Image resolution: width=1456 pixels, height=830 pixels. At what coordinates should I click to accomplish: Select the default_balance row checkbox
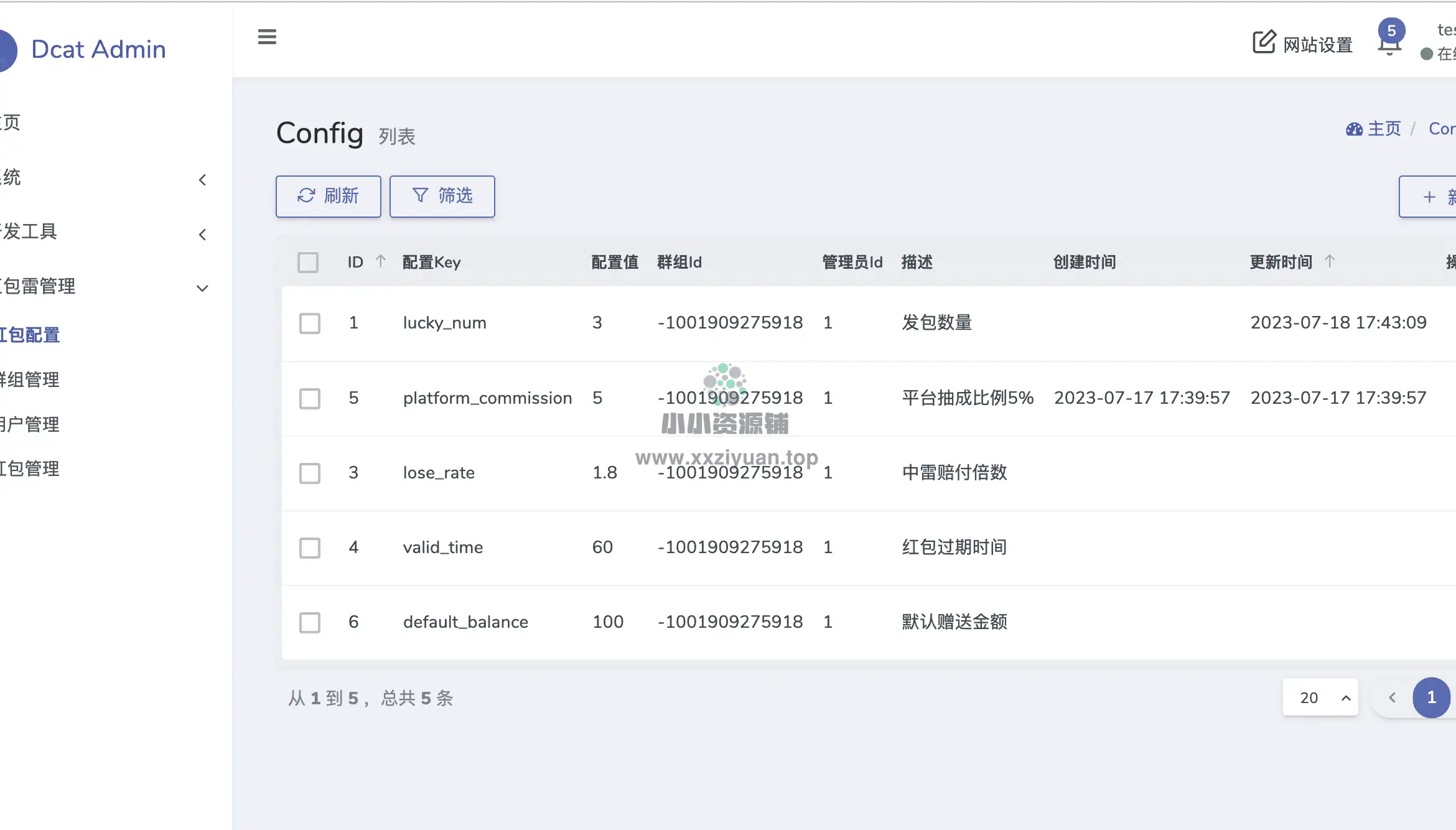coord(310,622)
